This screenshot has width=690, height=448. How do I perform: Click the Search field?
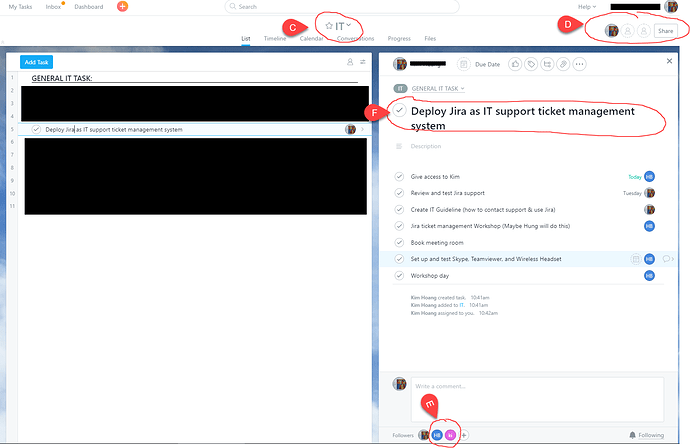tap(342, 7)
